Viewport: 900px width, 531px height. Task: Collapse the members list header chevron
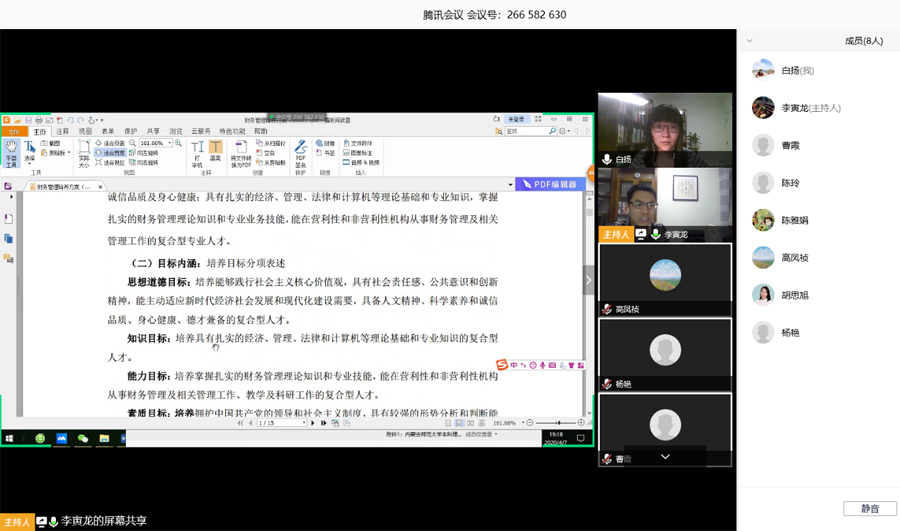click(x=750, y=41)
